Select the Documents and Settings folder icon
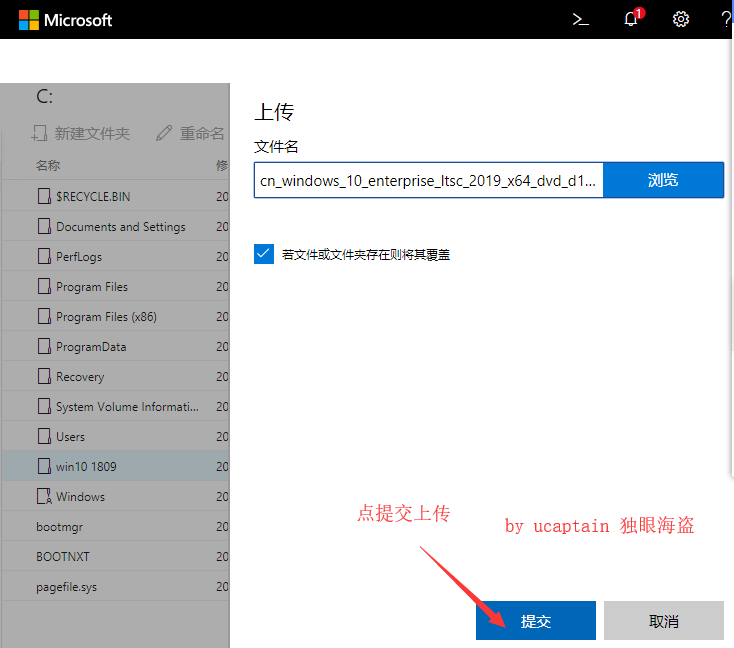The height and width of the screenshot is (648, 734). [x=44, y=226]
